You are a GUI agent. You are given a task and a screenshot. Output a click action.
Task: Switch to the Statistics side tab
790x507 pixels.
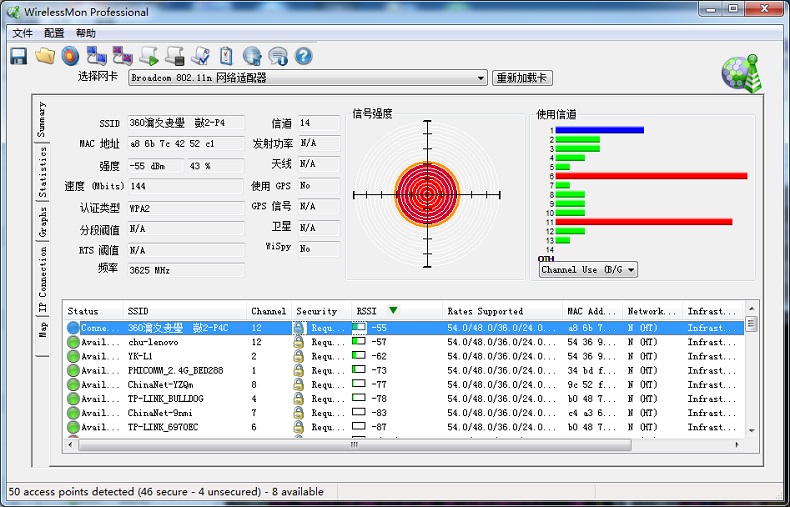tap(43, 173)
